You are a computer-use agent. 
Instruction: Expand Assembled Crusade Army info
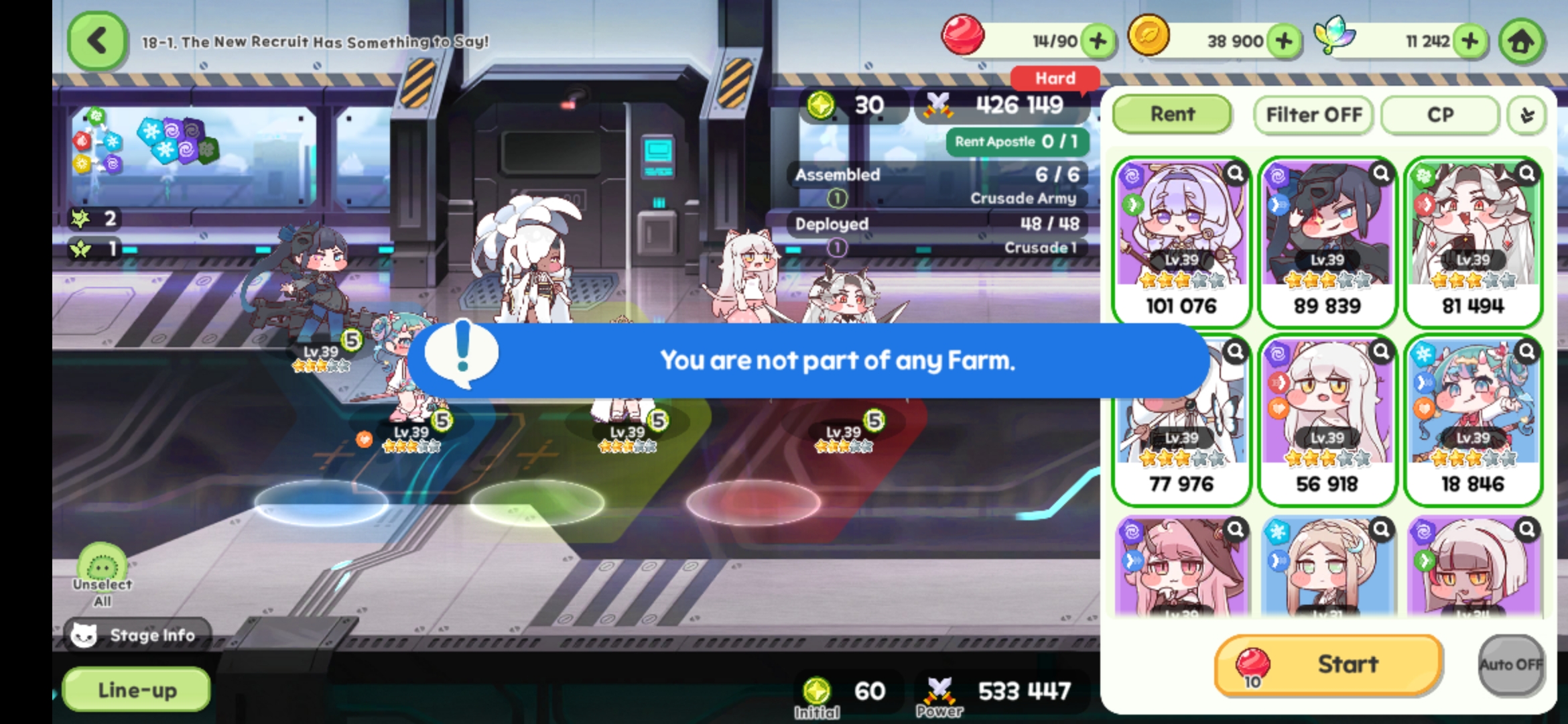837,198
